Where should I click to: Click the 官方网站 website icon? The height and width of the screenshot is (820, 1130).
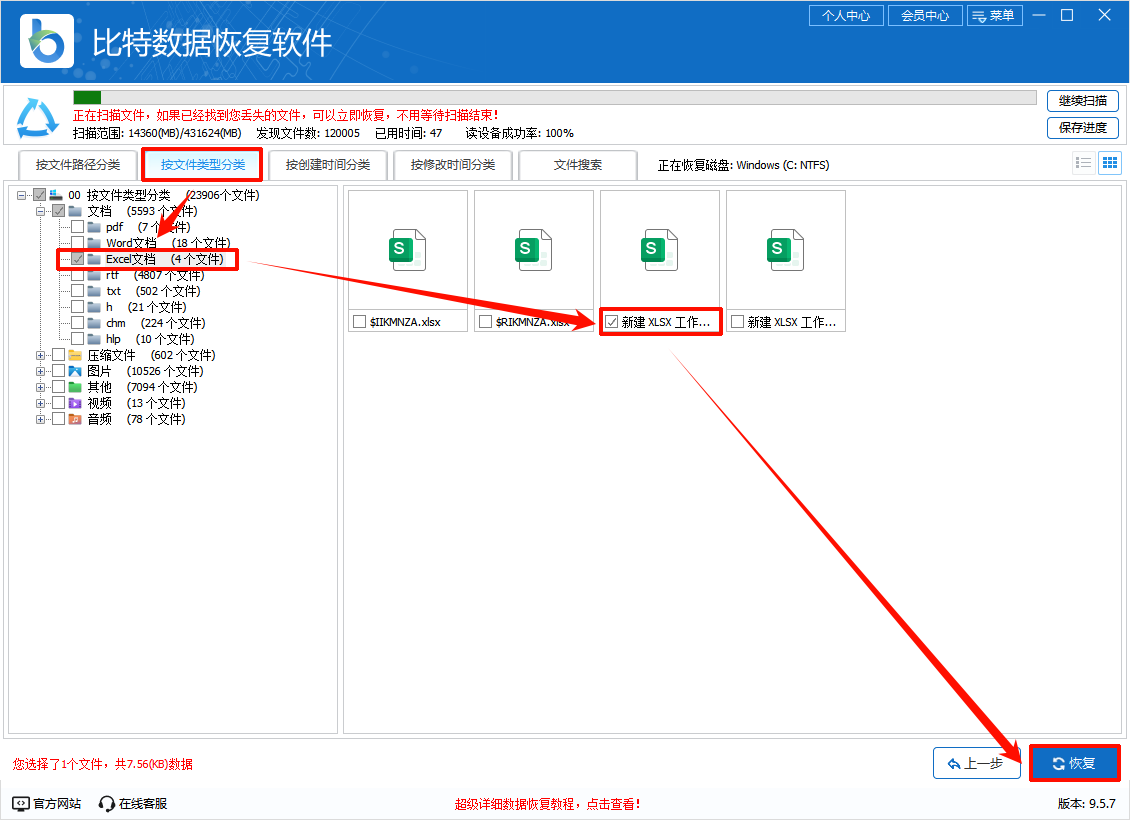point(21,801)
